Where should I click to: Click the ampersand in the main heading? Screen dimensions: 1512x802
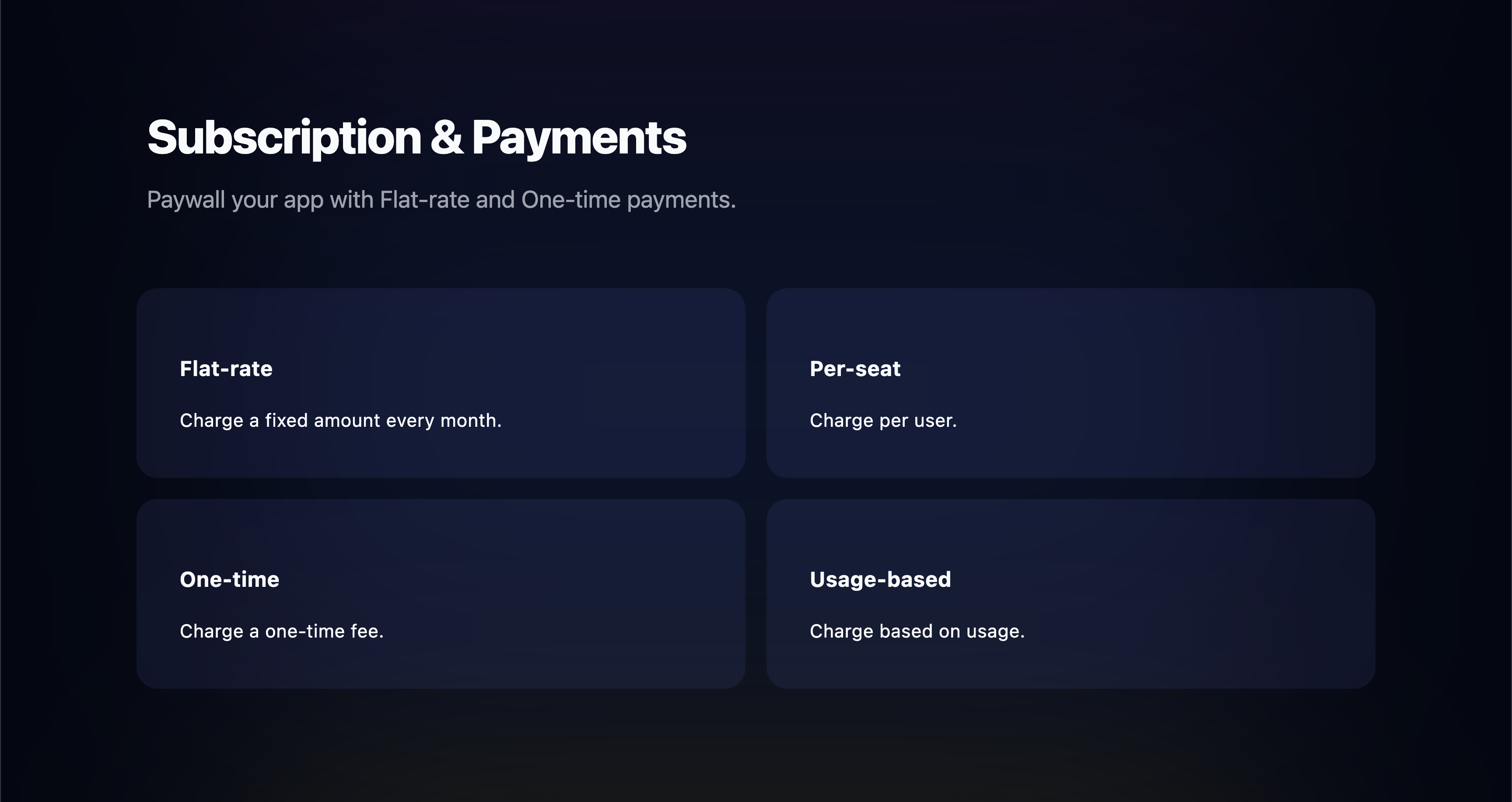446,138
